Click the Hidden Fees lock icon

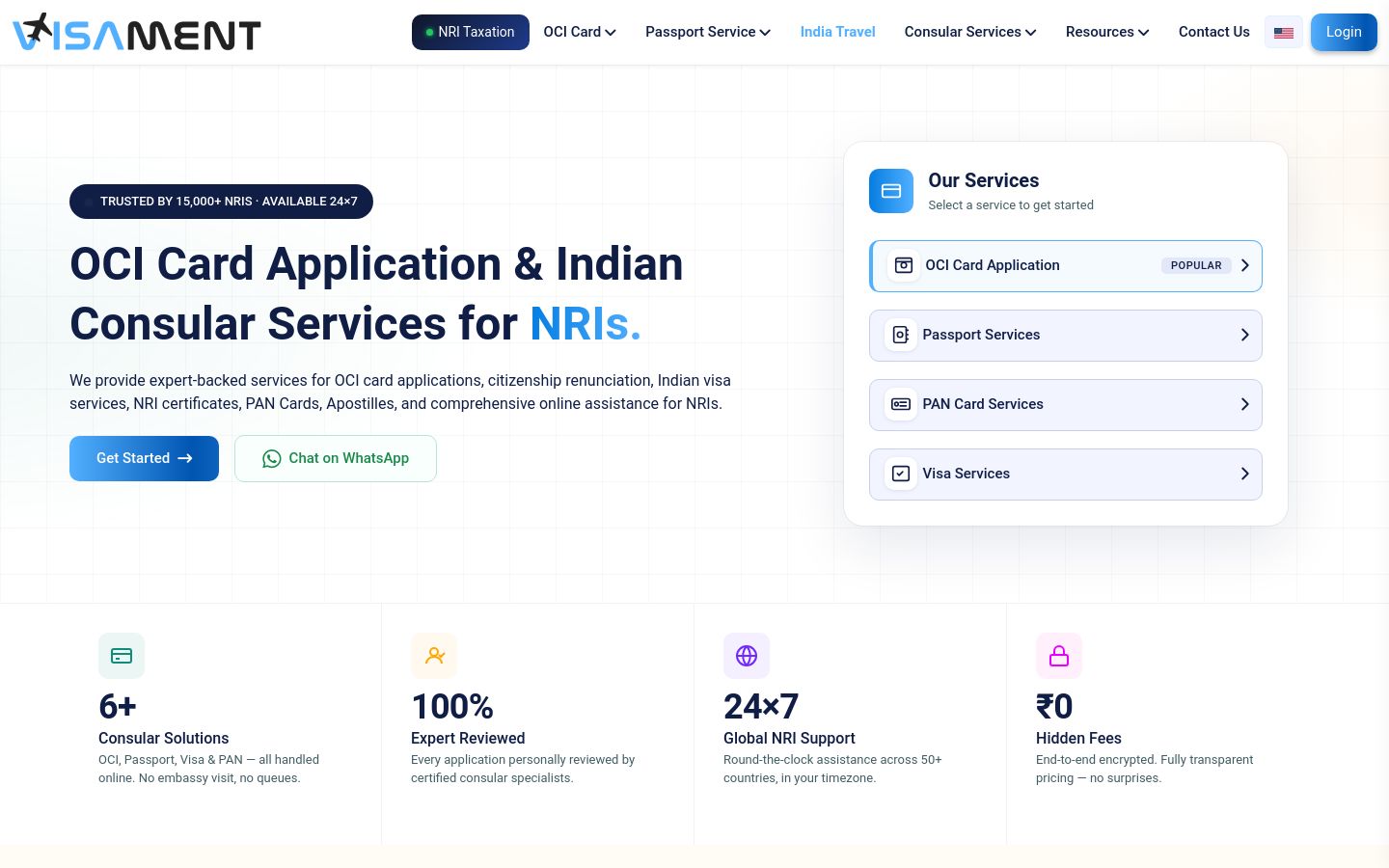(1059, 656)
